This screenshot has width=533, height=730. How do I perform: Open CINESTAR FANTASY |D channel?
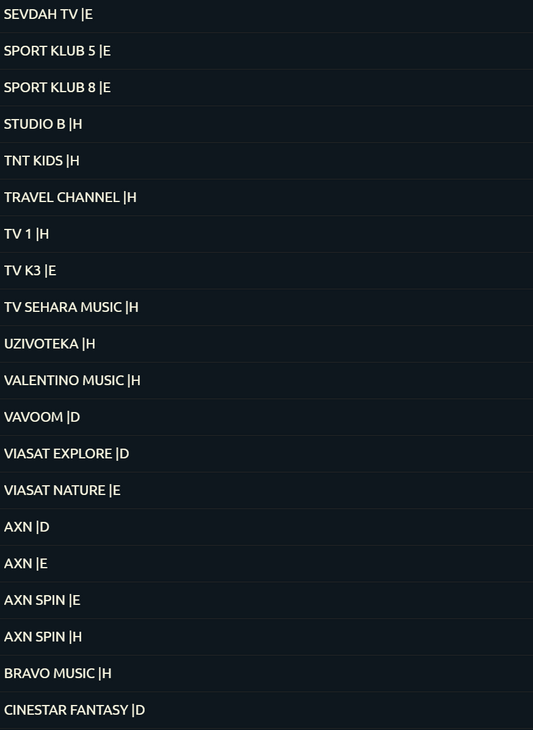pyautogui.click(x=266, y=710)
